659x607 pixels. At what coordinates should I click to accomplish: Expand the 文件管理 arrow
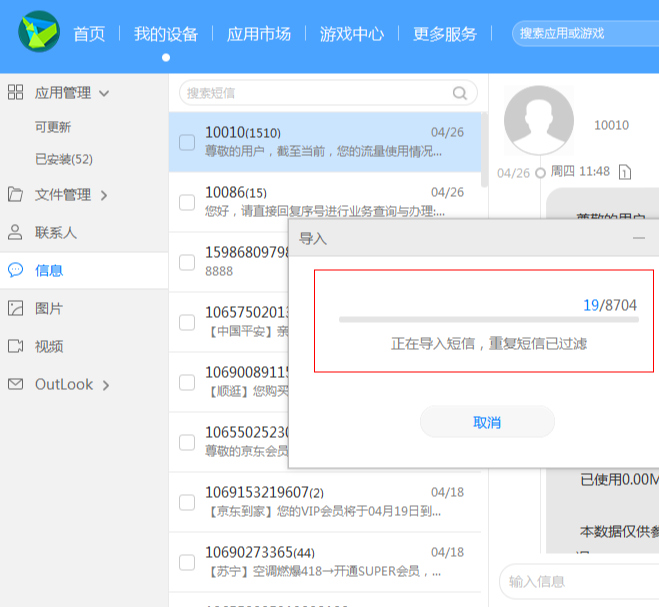(104, 195)
